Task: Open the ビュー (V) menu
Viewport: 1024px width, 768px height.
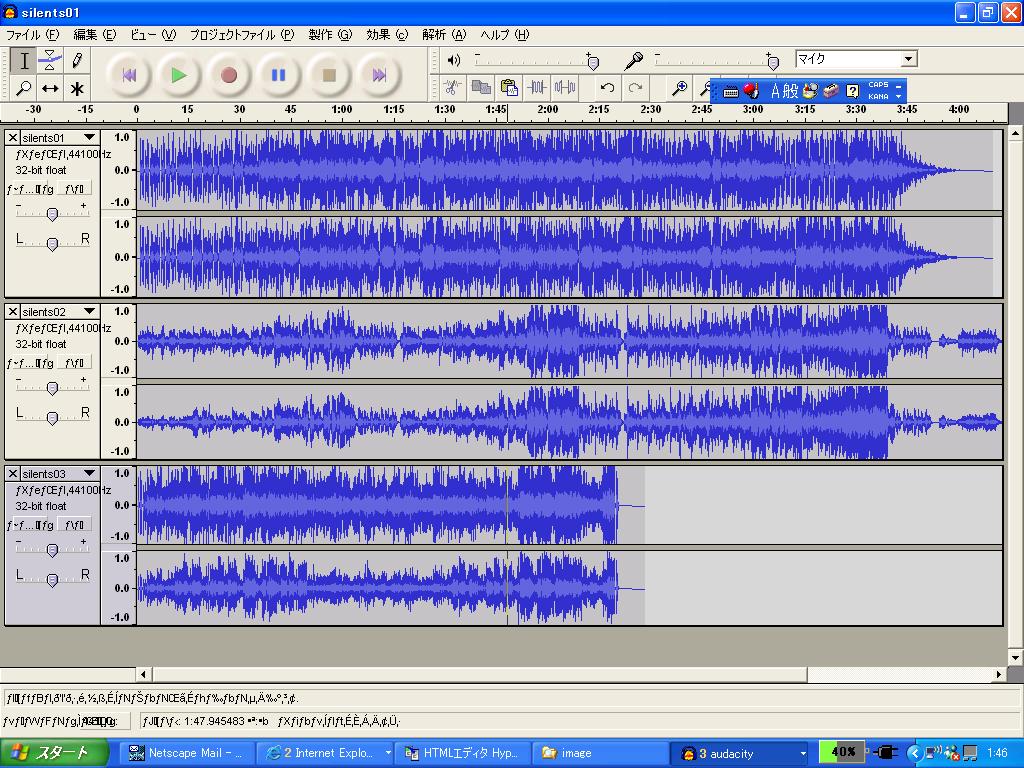Action: pyautogui.click(x=153, y=35)
